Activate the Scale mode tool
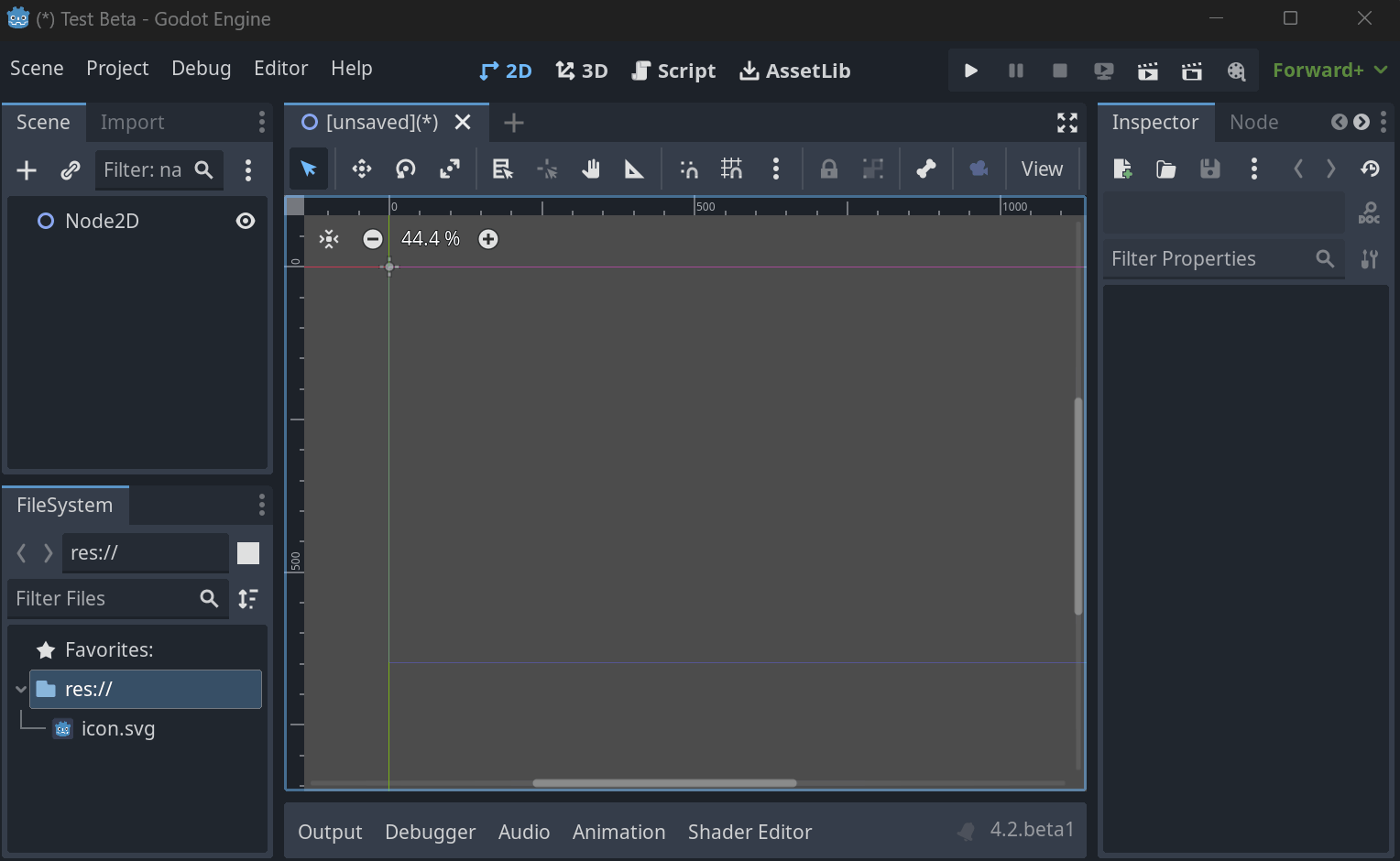This screenshot has height=861, width=1400. tap(449, 169)
